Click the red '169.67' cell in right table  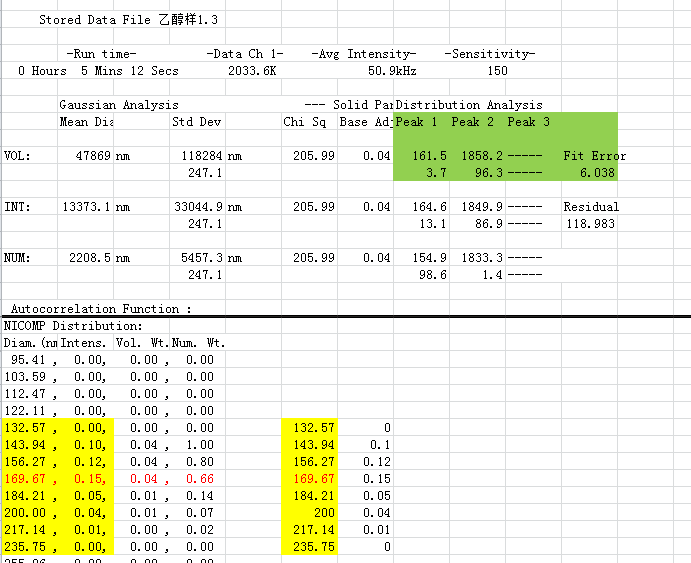pos(309,479)
